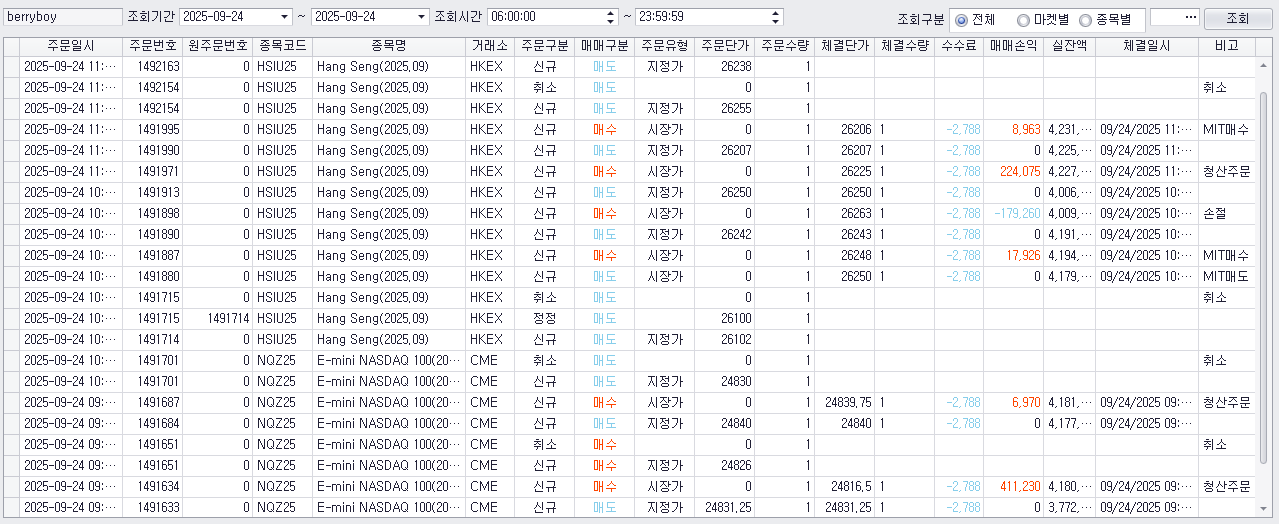
Task: Click the 체결수량 column header
Action: tap(905, 46)
